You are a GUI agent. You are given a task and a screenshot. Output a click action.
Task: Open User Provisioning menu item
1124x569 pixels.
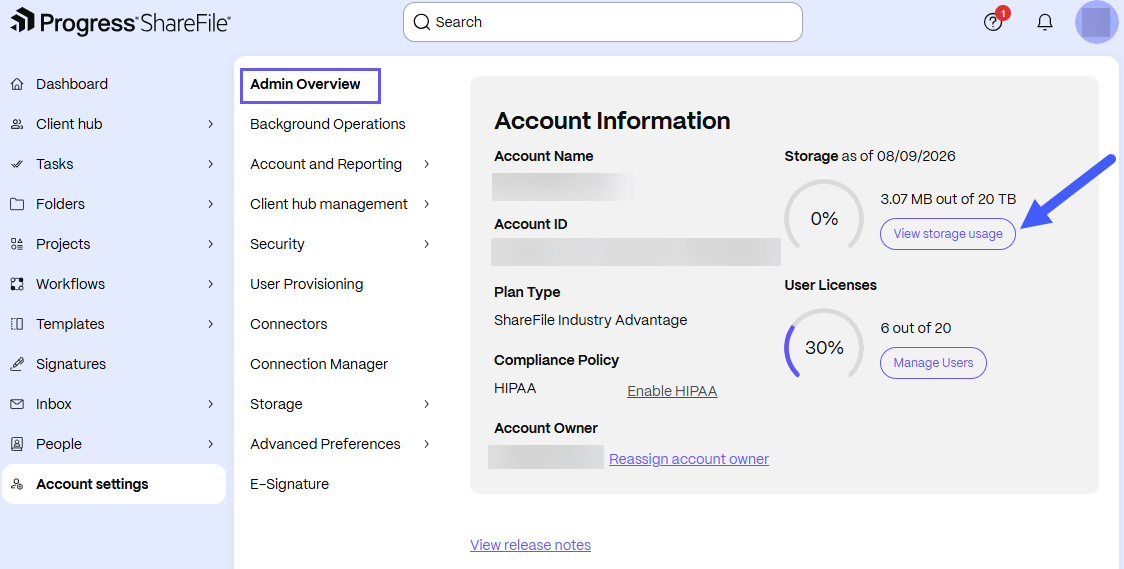[307, 284]
